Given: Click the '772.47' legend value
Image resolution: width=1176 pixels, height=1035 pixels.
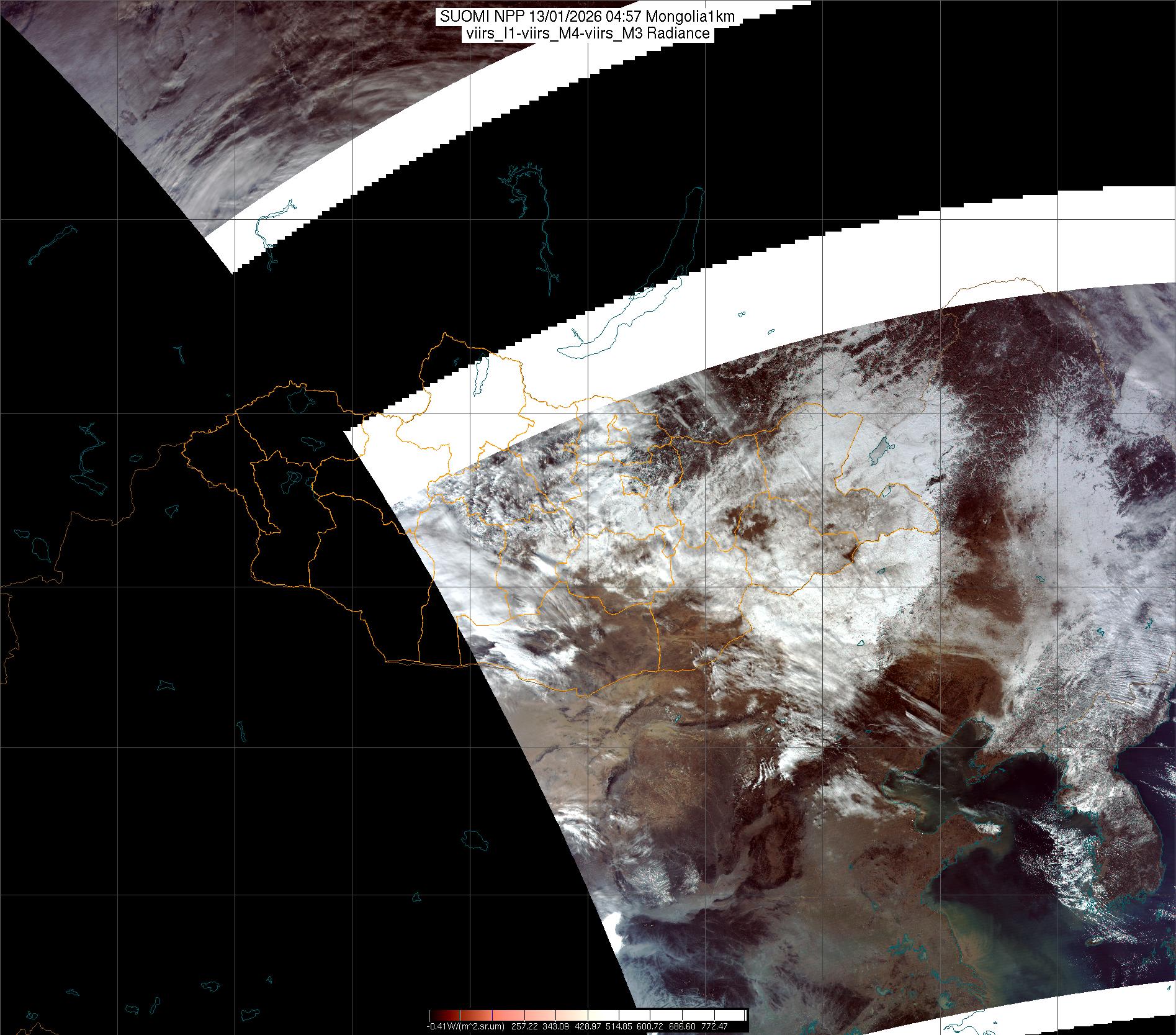Looking at the screenshot, I should 716,1026.
